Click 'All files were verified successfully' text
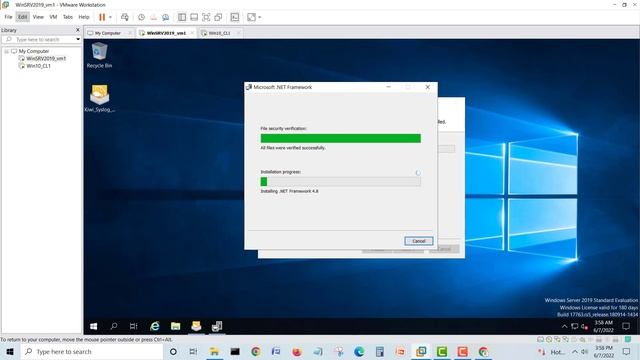640x360 pixels. tap(293, 148)
